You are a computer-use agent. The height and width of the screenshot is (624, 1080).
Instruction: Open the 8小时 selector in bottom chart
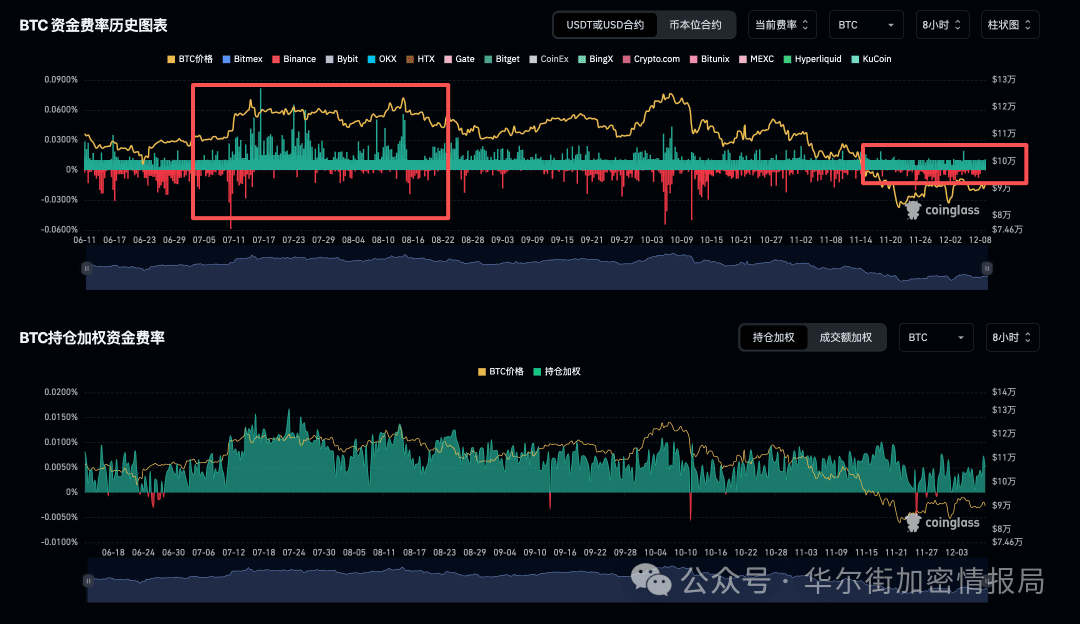click(1012, 337)
